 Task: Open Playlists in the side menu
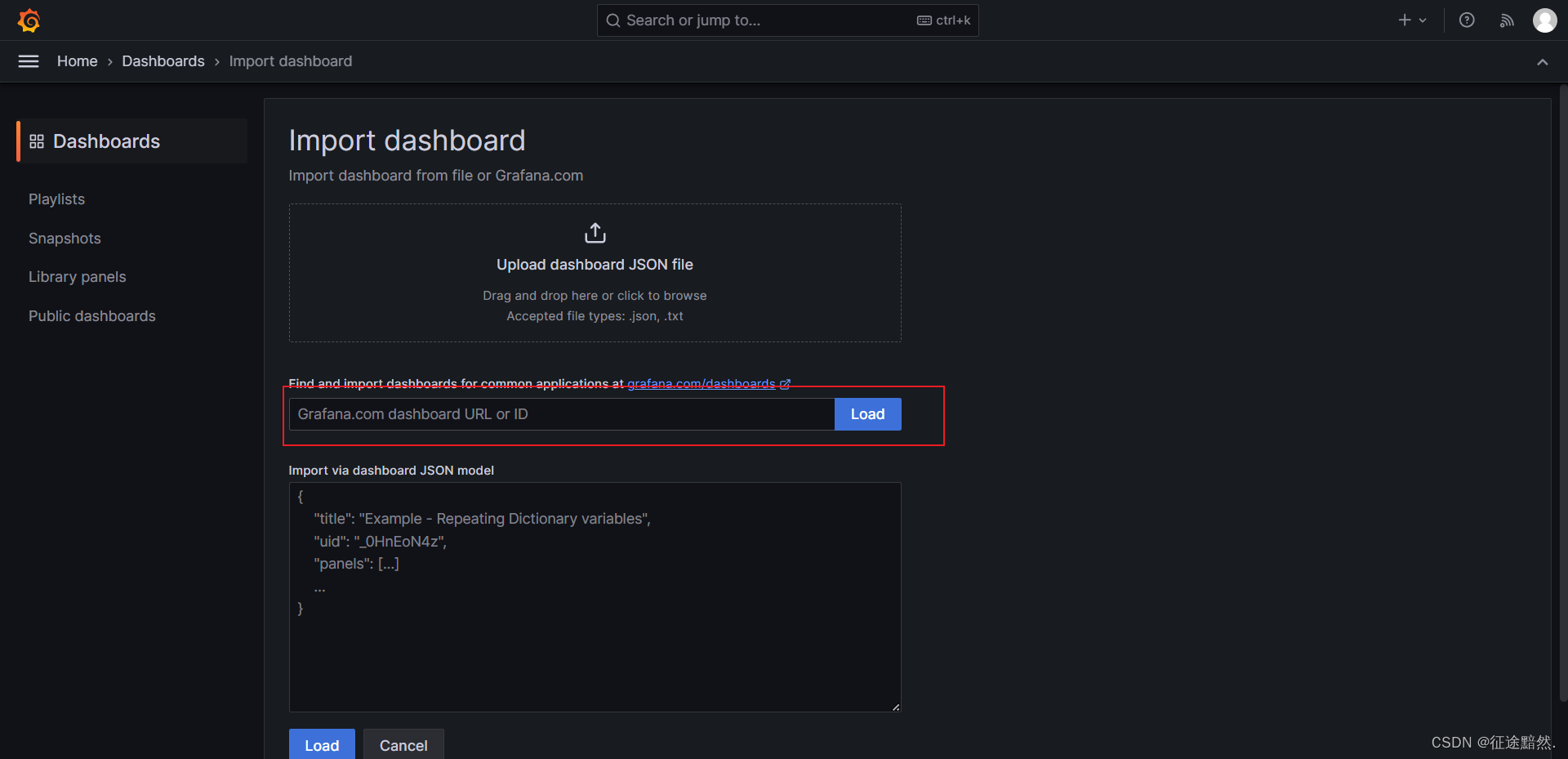click(56, 199)
